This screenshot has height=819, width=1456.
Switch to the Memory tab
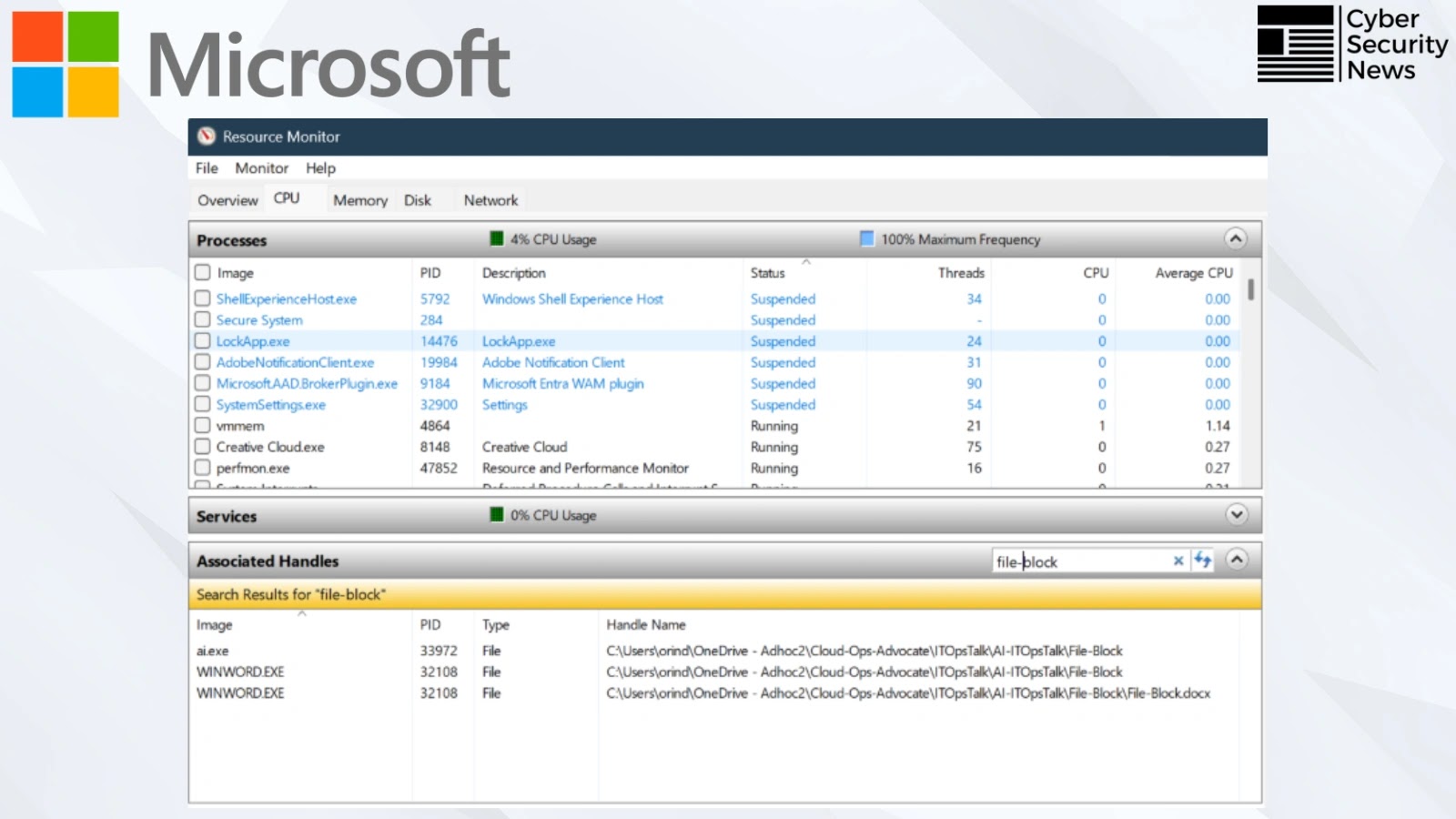coord(359,199)
